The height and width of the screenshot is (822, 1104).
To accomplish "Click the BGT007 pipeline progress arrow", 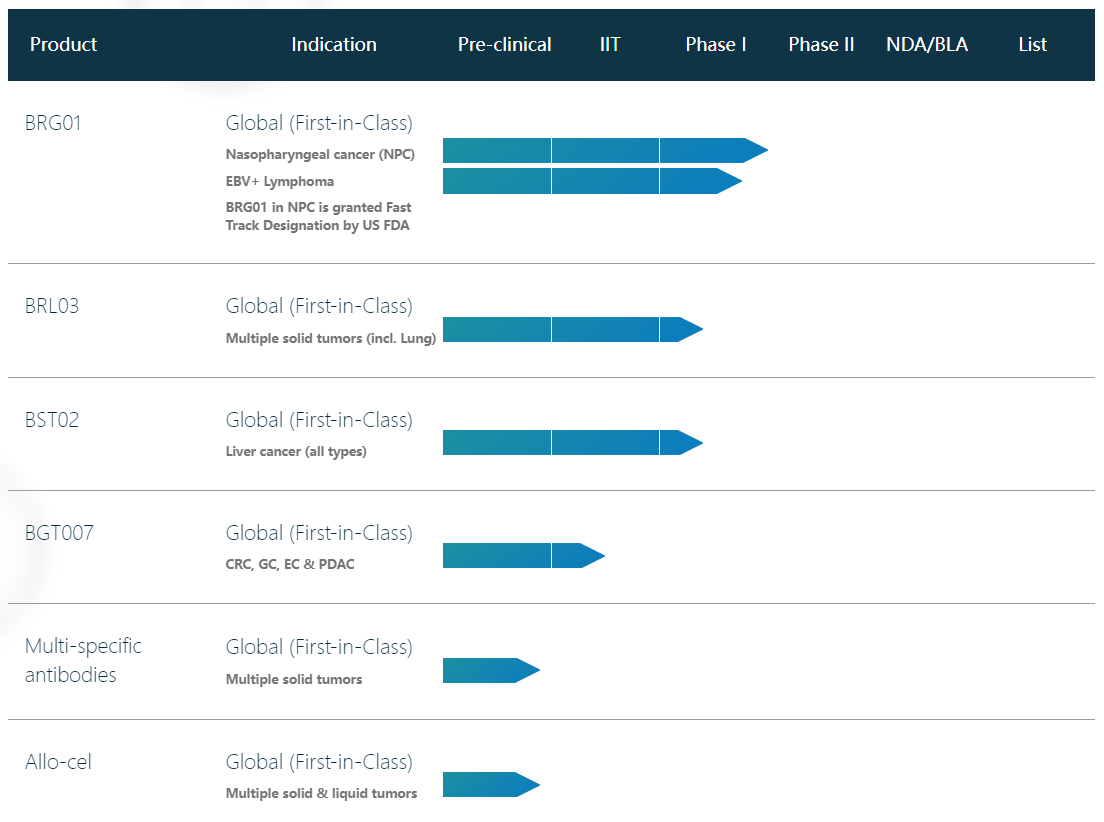I will click(520, 555).
